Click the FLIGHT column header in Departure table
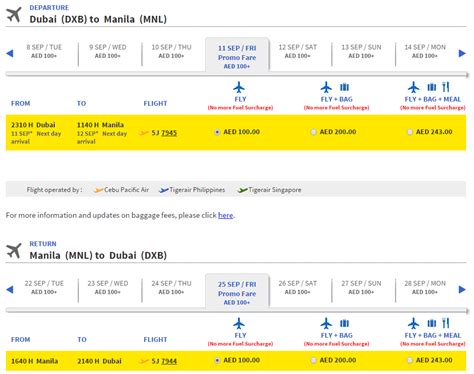Screen dimensions: 474x374 point(155,104)
